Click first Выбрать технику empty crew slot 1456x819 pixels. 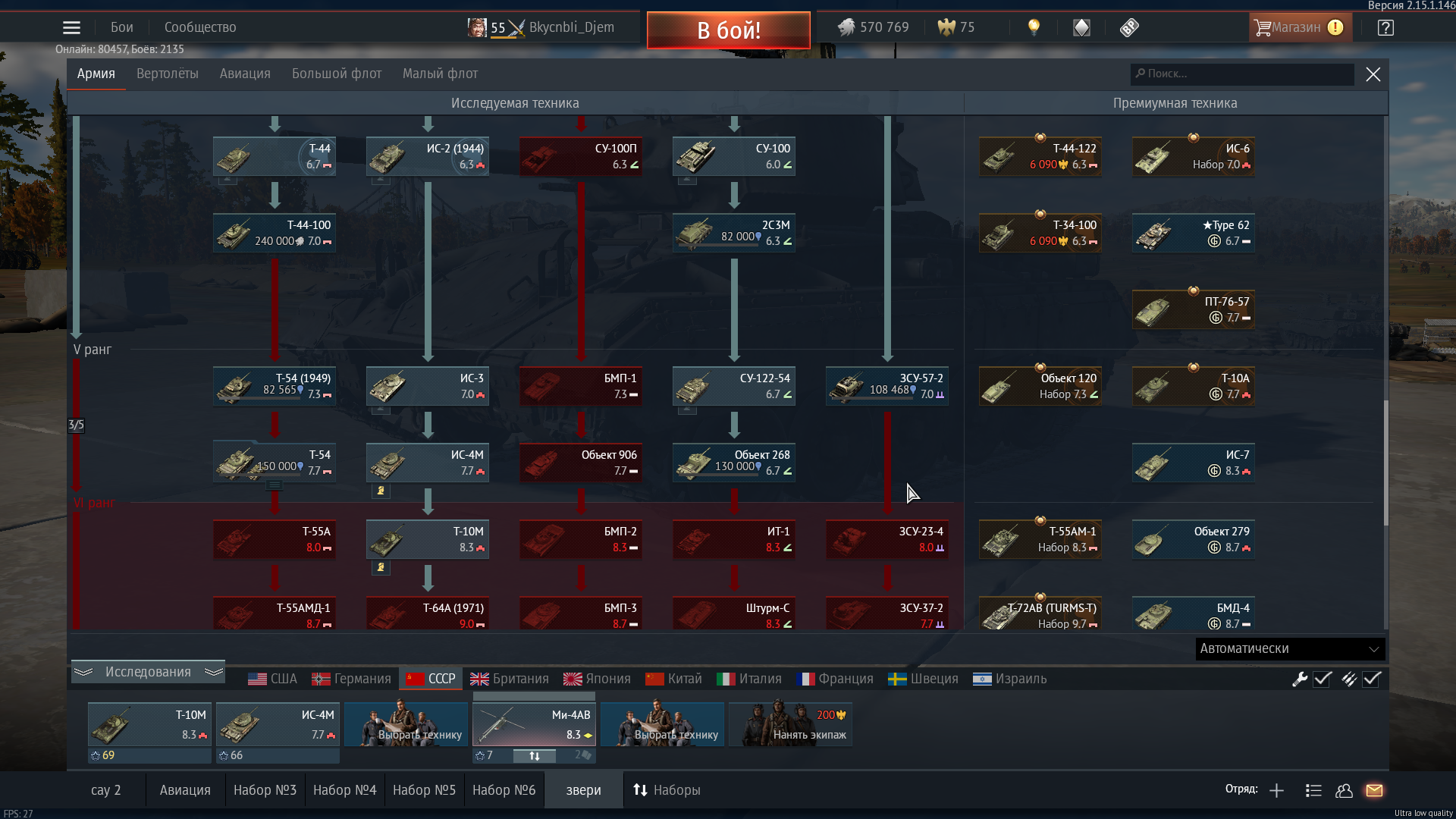pyautogui.click(x=406, y=724)
